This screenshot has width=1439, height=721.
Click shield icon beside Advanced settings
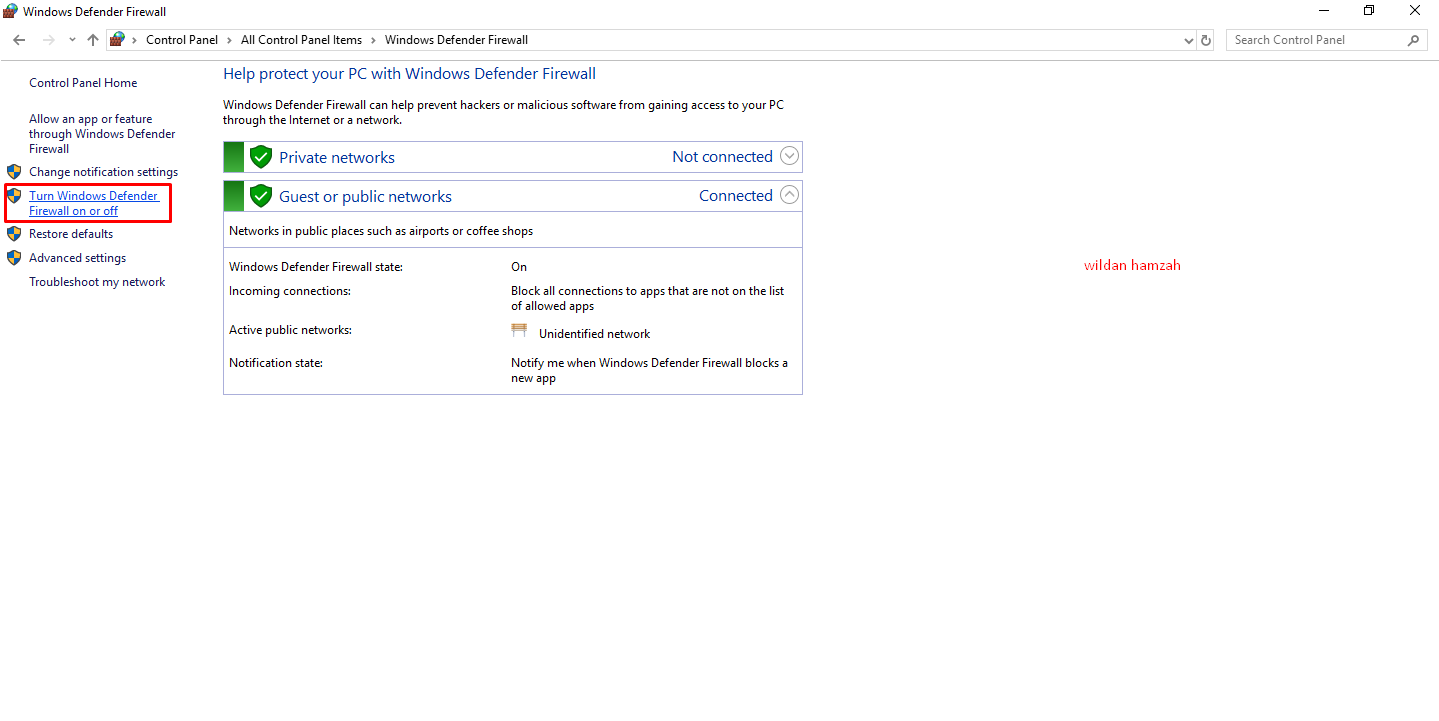coord(14,258)
